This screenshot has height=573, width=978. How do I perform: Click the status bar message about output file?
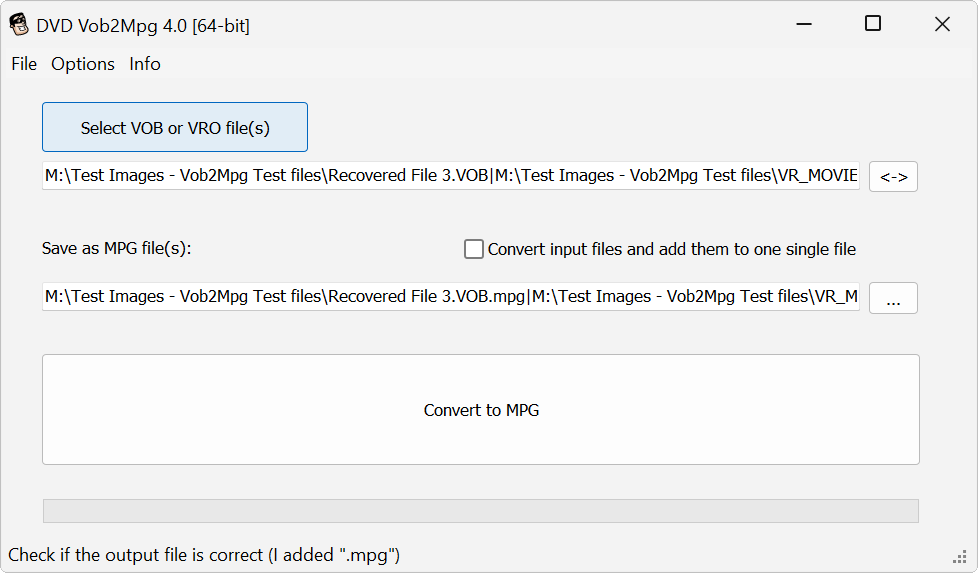204,554
